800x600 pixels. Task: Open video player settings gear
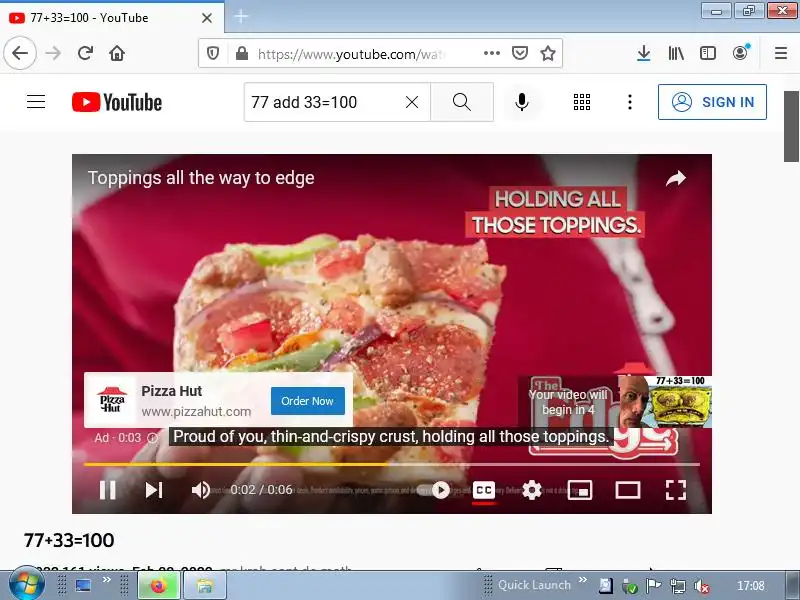(x=532, y=490)
